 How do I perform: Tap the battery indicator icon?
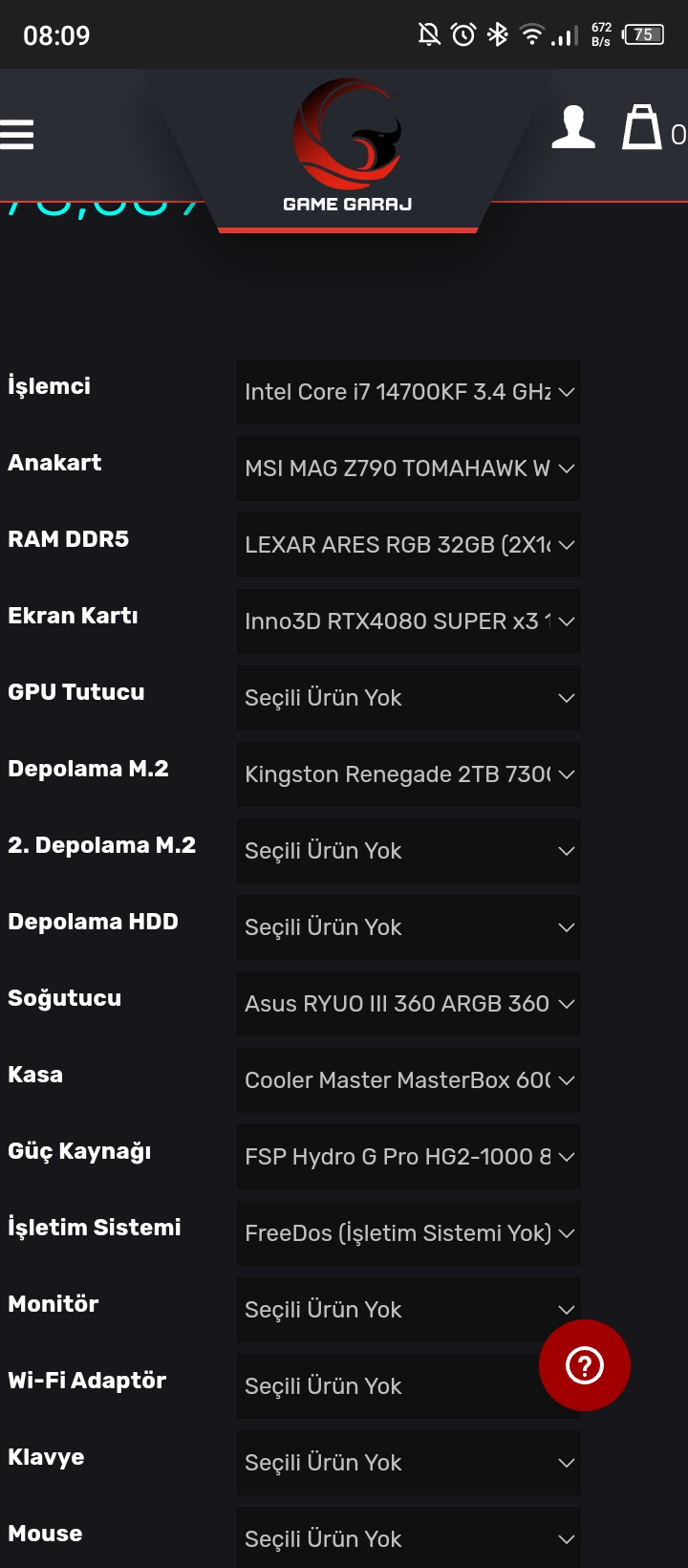coord(643,35)
